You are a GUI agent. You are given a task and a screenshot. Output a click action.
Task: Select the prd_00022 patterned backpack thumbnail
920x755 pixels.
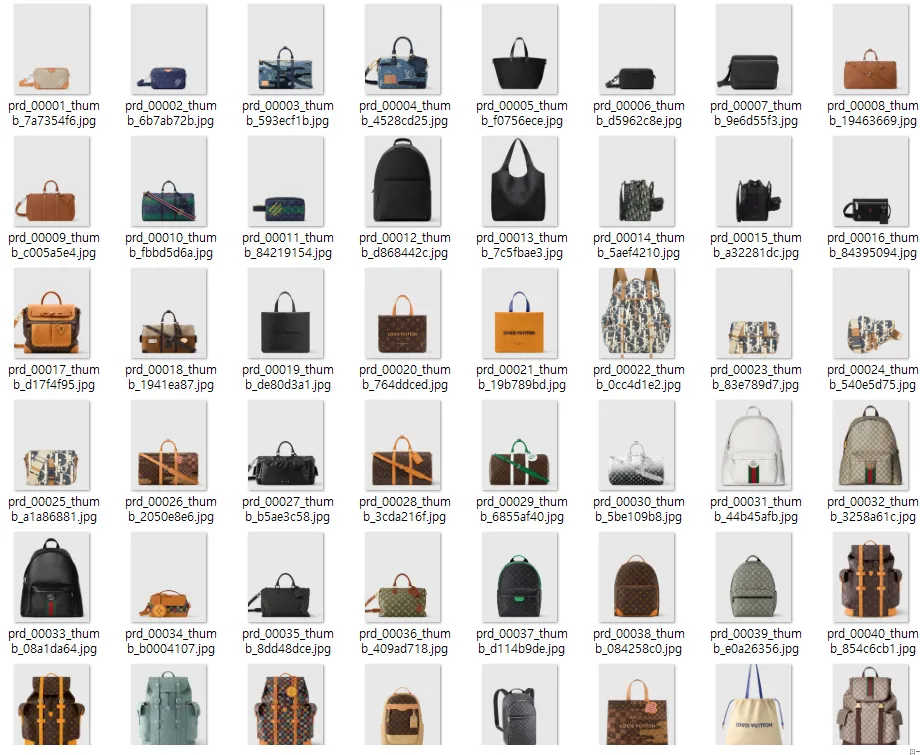[x=637, y=313]
